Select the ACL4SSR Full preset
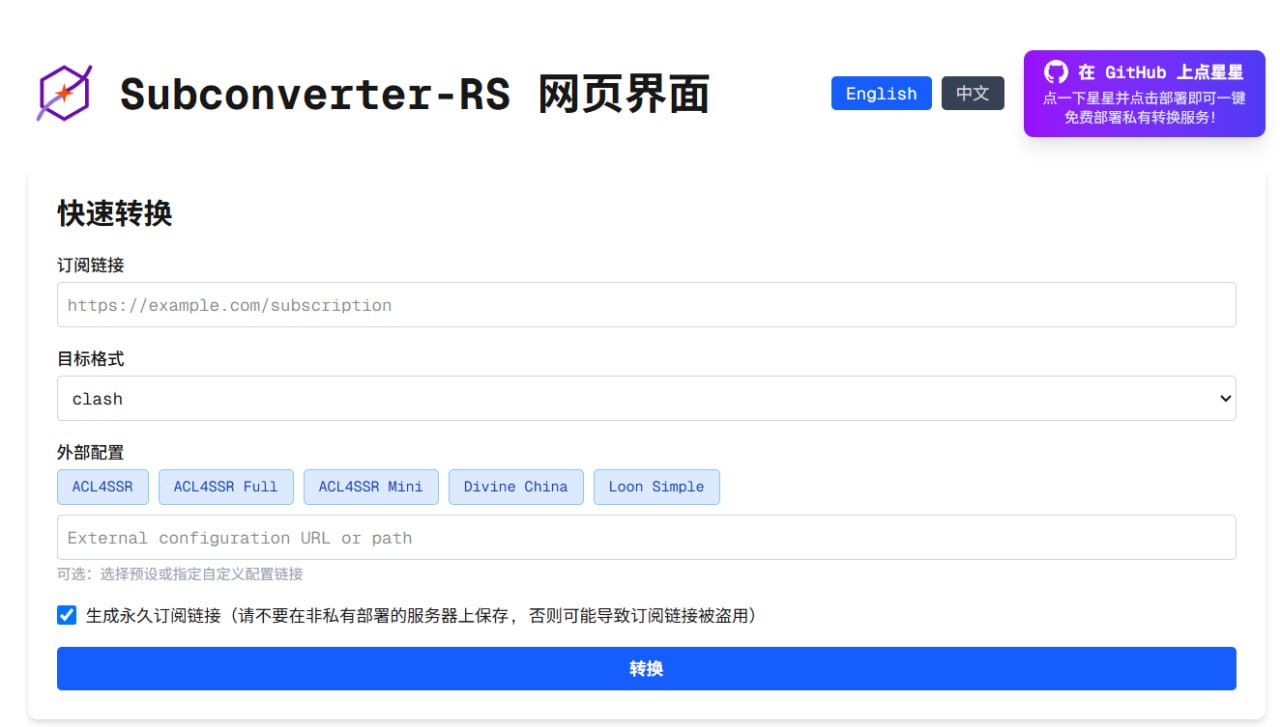This screenshot has height=727, width=1280. (226, 487)
